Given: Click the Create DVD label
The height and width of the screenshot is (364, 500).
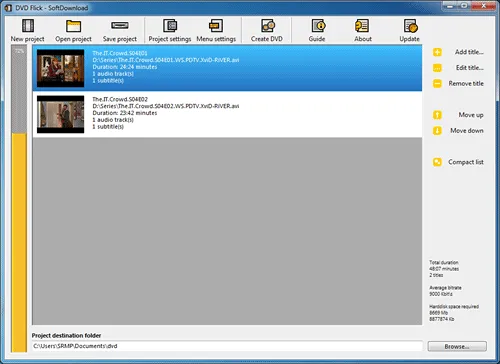Looking at the screenshot, I should pos(267,39).
